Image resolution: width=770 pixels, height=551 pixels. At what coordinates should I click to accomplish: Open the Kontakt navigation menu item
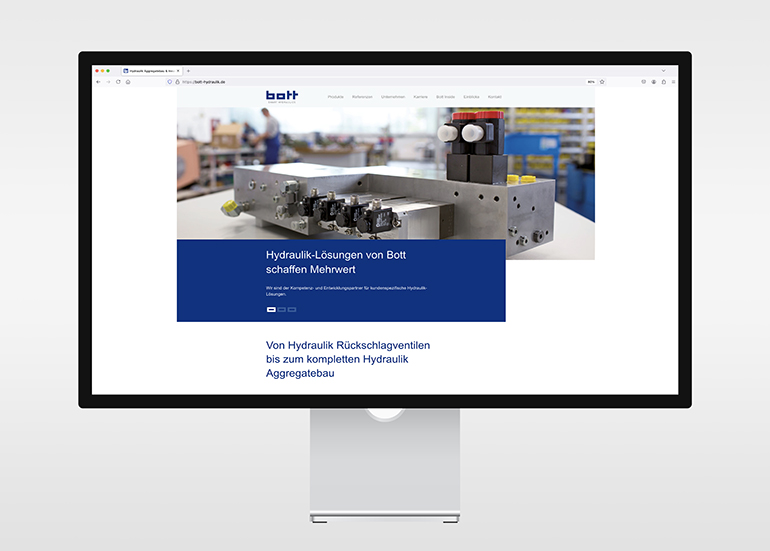(495, 97)
